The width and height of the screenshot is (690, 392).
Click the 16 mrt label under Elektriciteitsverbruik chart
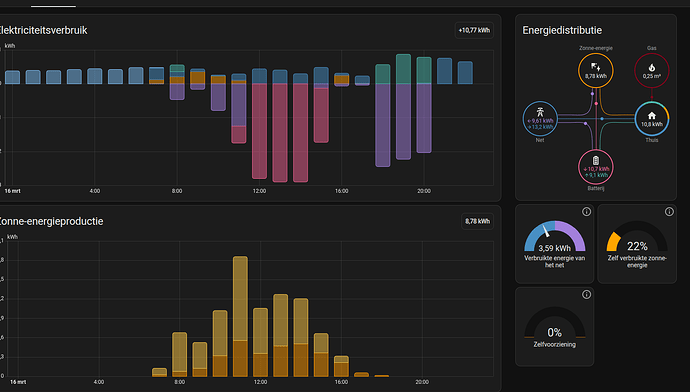12,191
